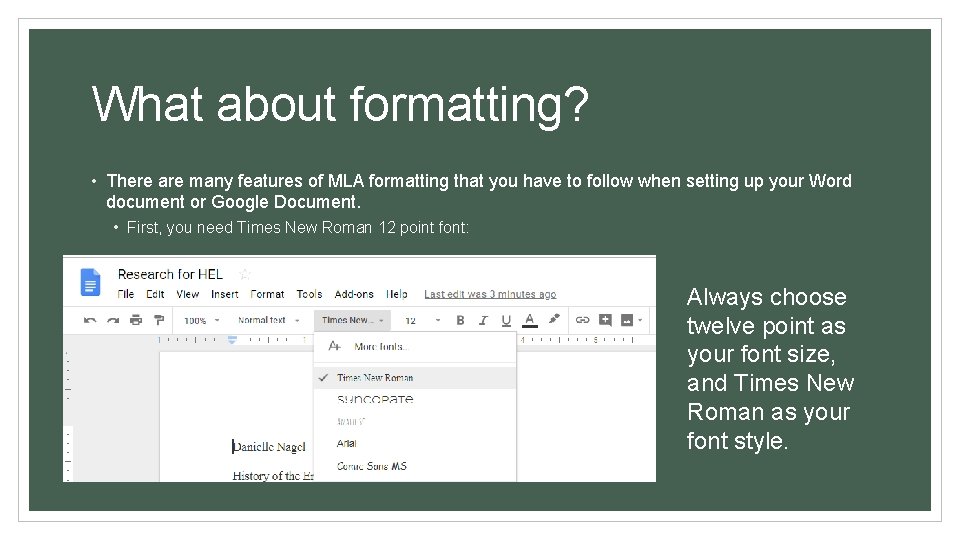
Task: Open the Normal text style dropdown
Action: coord(268,320)
